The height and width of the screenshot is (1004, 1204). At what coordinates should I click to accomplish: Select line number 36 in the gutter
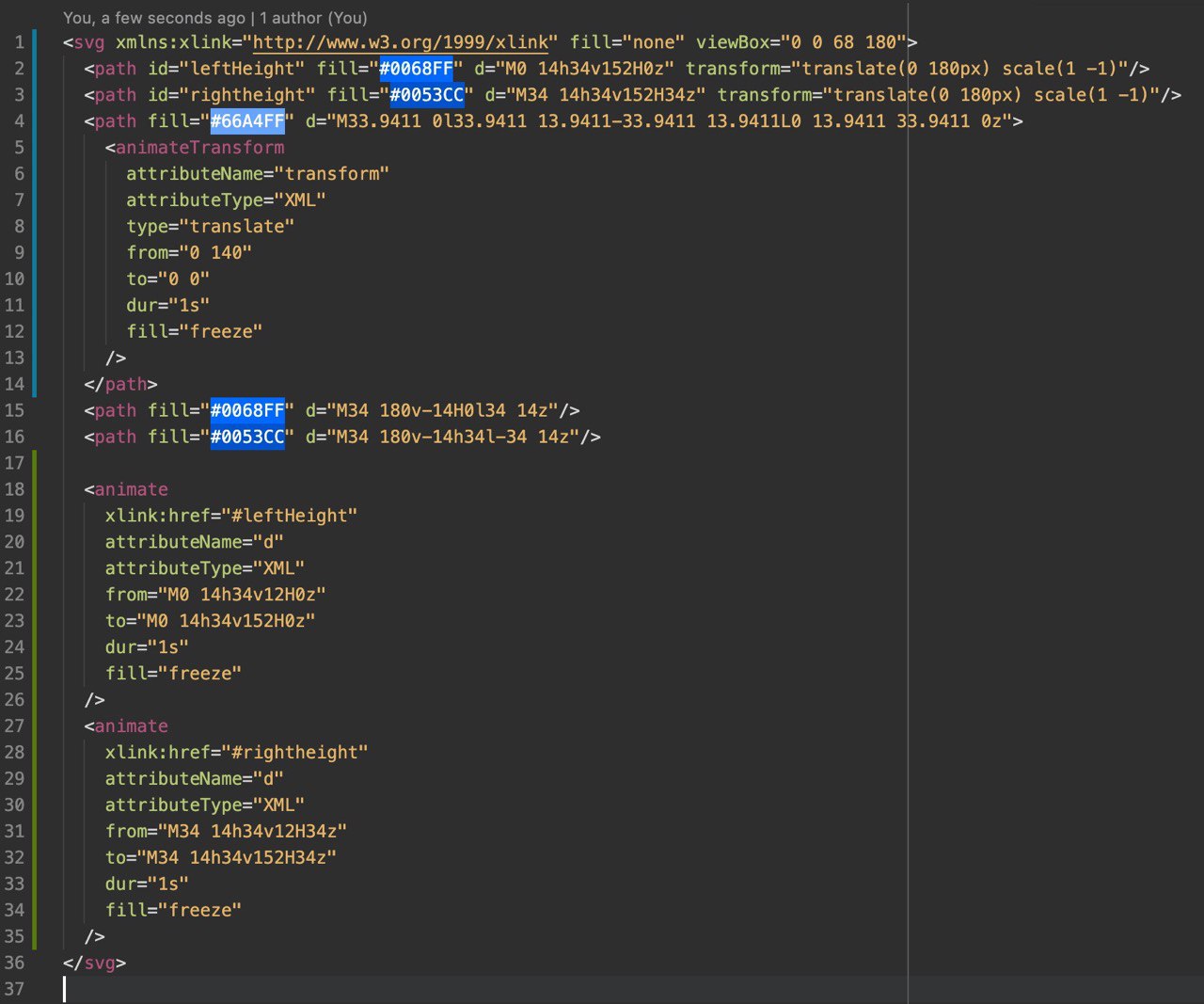[x=14, y=964]
